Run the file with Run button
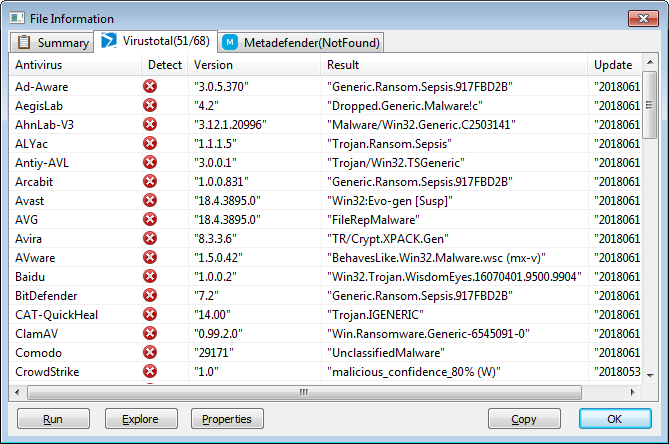Image resolution: width=669 pixels, height=444 pixels. [x=53, y=419]
